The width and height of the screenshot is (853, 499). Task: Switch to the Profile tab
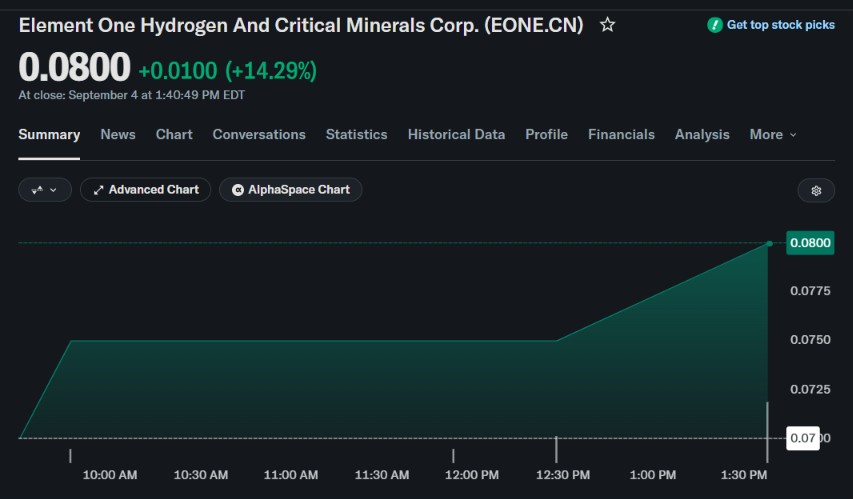coord(546,134)
